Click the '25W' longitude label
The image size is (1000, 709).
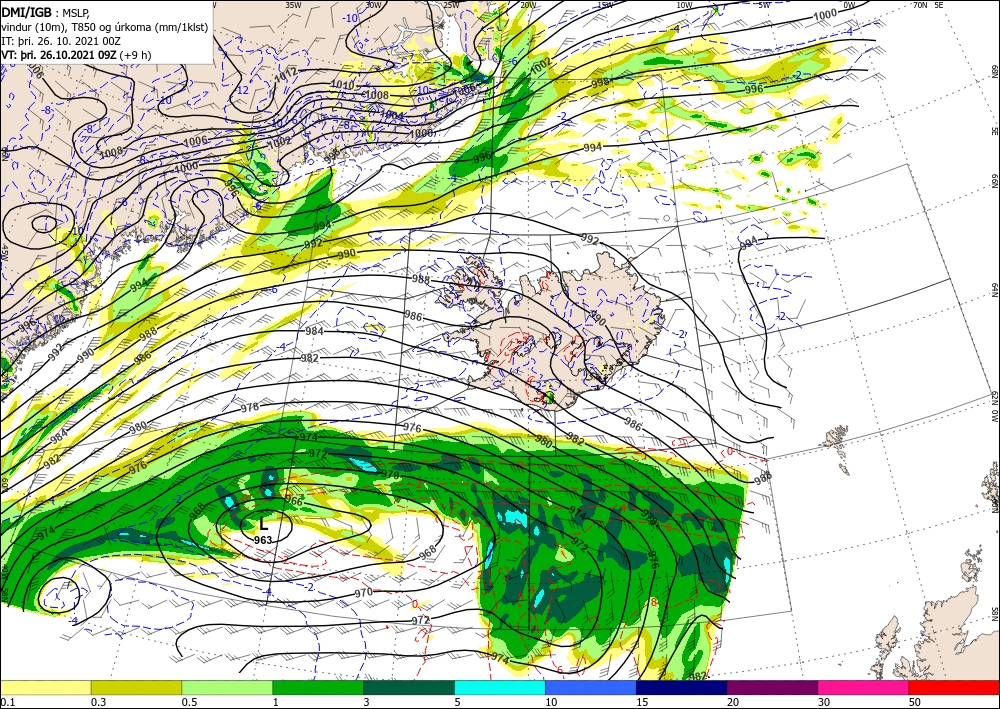(x=451, y=5)
